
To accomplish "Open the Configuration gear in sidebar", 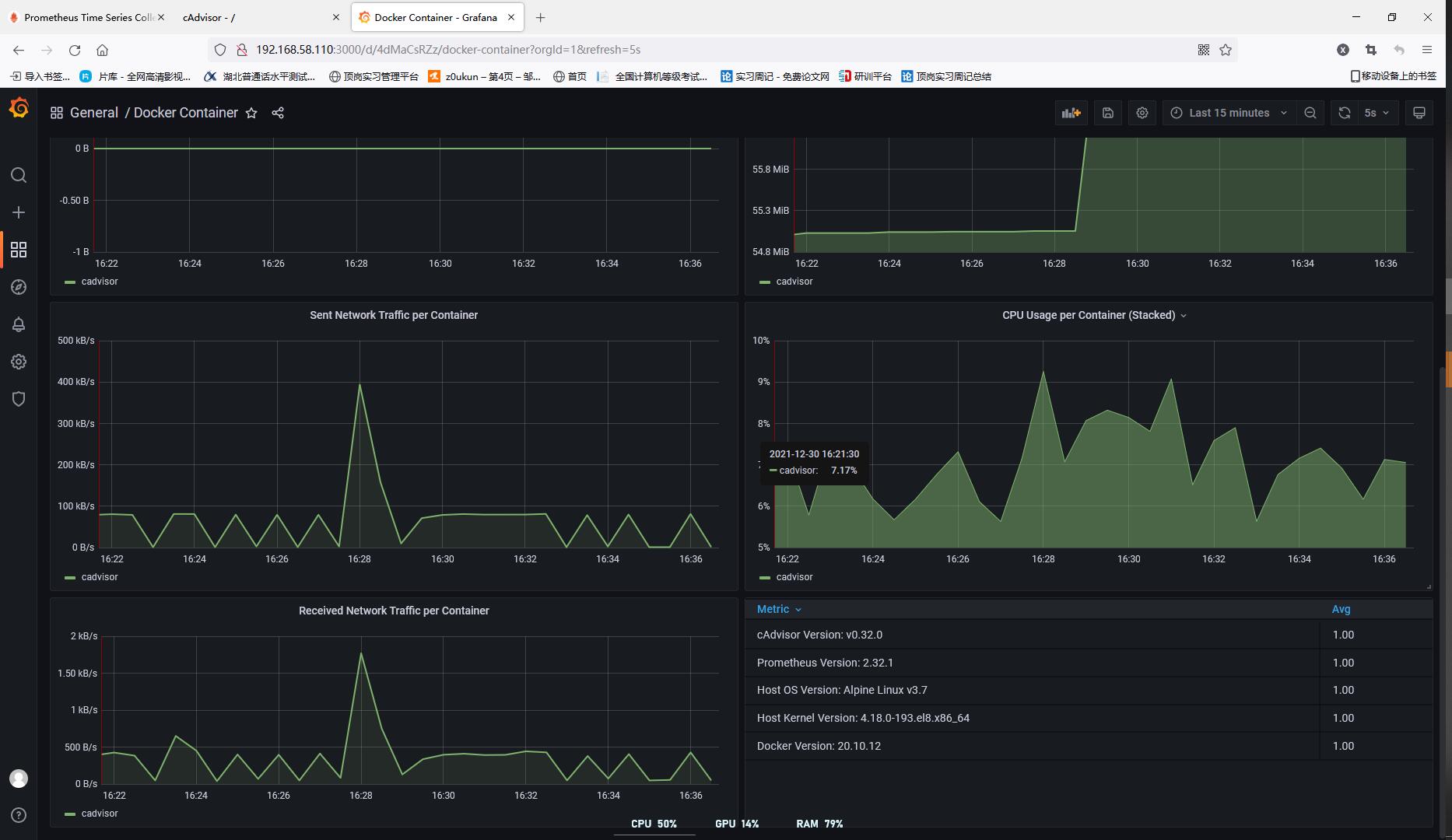I will (19, 362).
